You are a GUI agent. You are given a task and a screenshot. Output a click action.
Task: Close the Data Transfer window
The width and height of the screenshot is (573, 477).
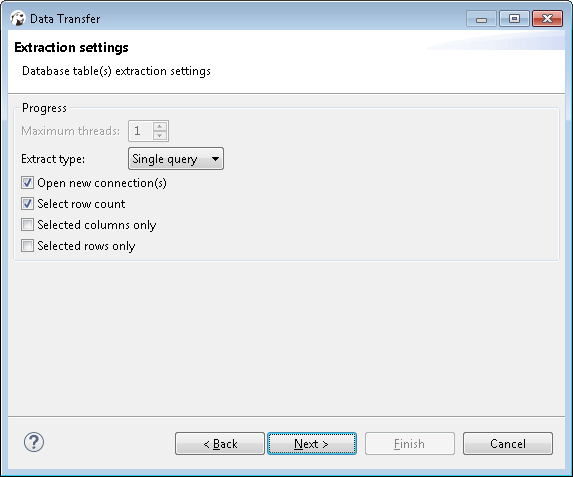(x=547, y=19)
